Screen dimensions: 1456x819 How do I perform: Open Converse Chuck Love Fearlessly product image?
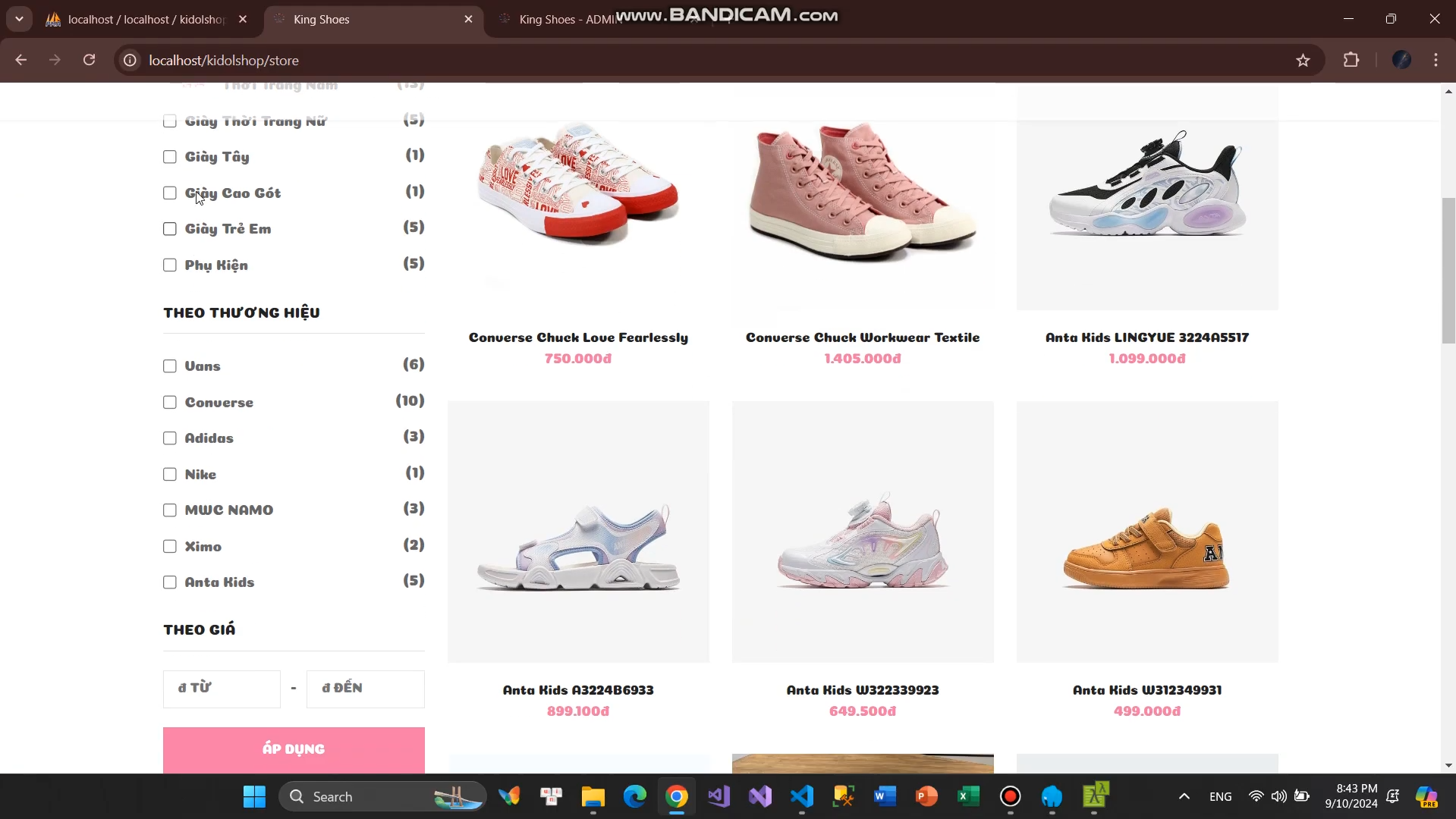[578, 197]
